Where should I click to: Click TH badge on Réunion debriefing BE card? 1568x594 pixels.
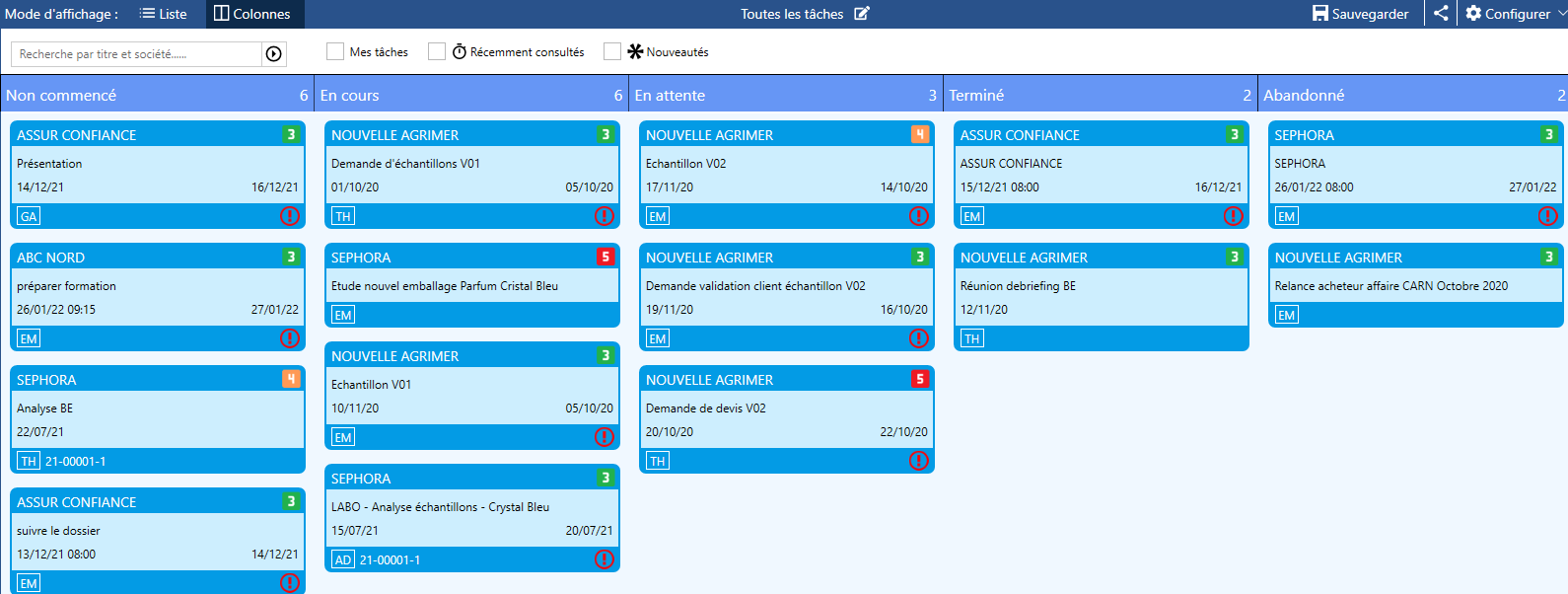(972, 338)
